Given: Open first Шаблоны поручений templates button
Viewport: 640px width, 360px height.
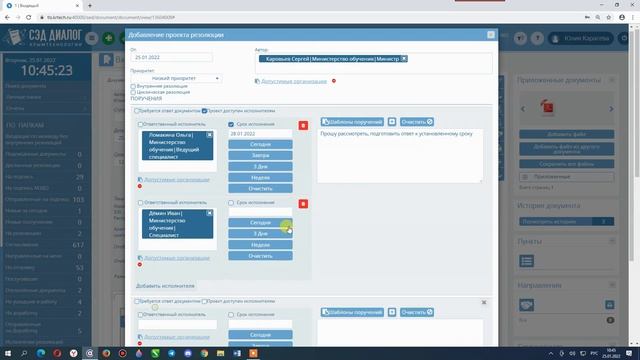Looking at the screenshot, I should click(352, 122).
